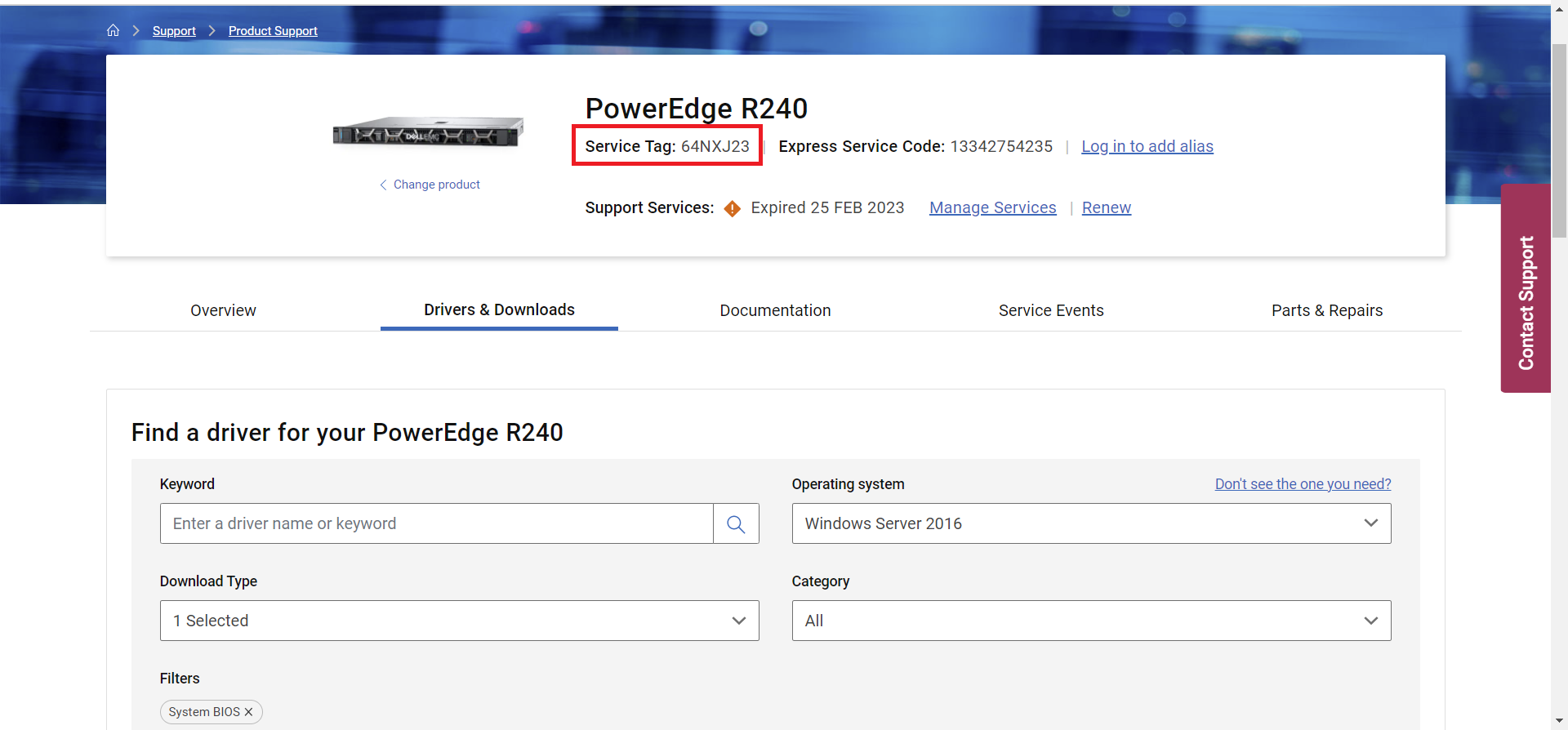Click the PowerEdge R240 product title
This screenshot has width=1568, height=730.
click(x=697, y=109)
